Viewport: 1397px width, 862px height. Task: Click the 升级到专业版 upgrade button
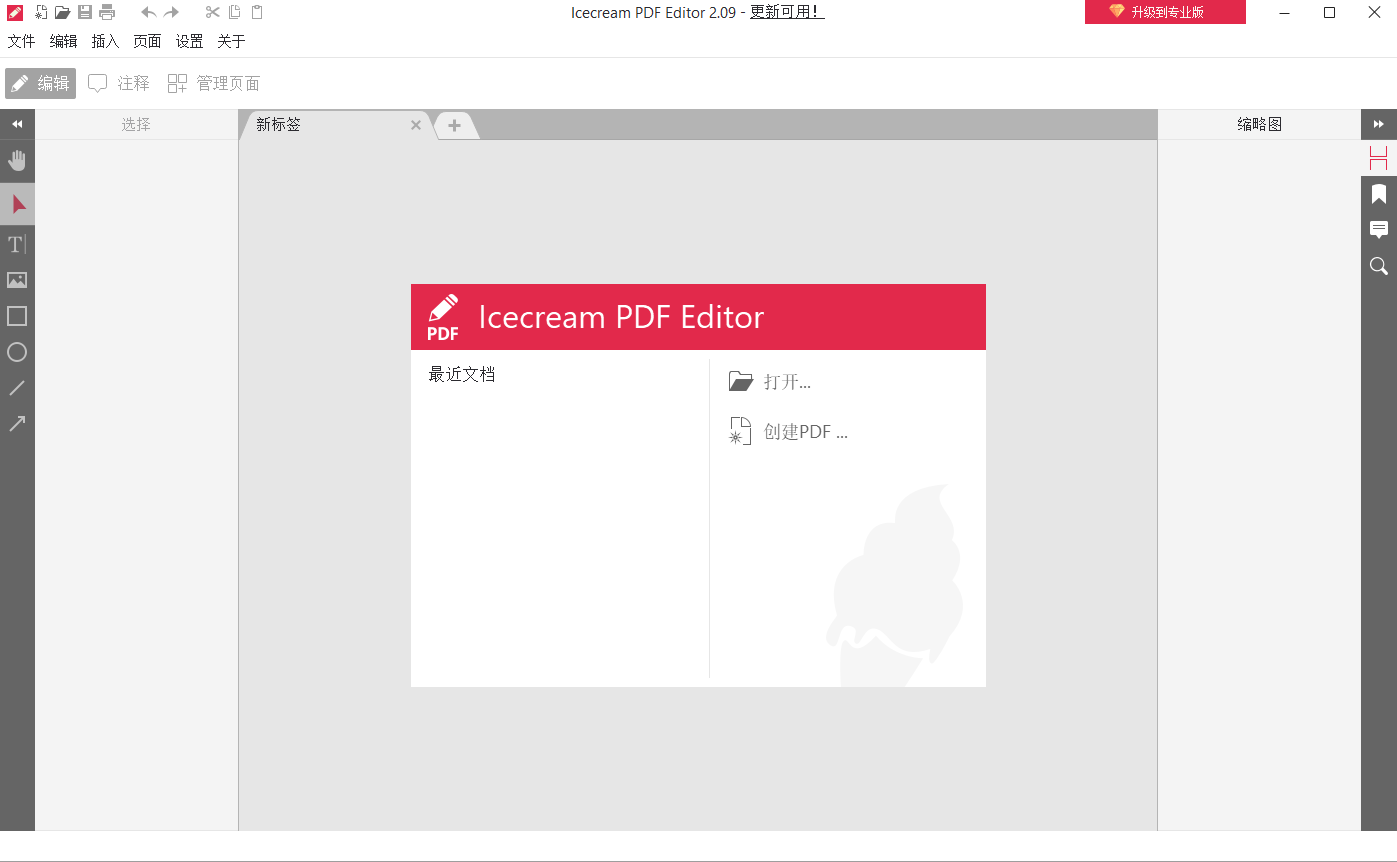point(1165,12)
